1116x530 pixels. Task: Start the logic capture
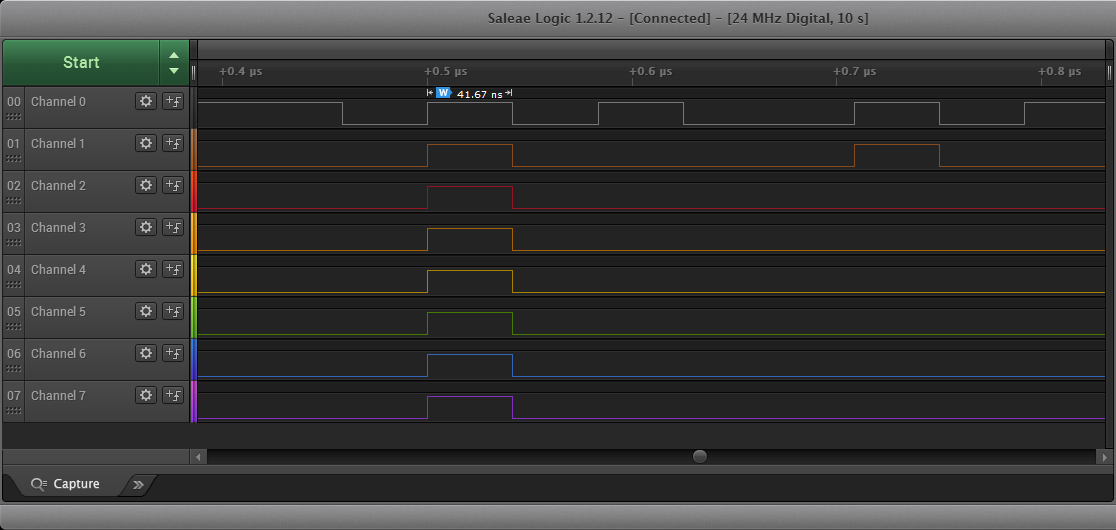(81, 62)
